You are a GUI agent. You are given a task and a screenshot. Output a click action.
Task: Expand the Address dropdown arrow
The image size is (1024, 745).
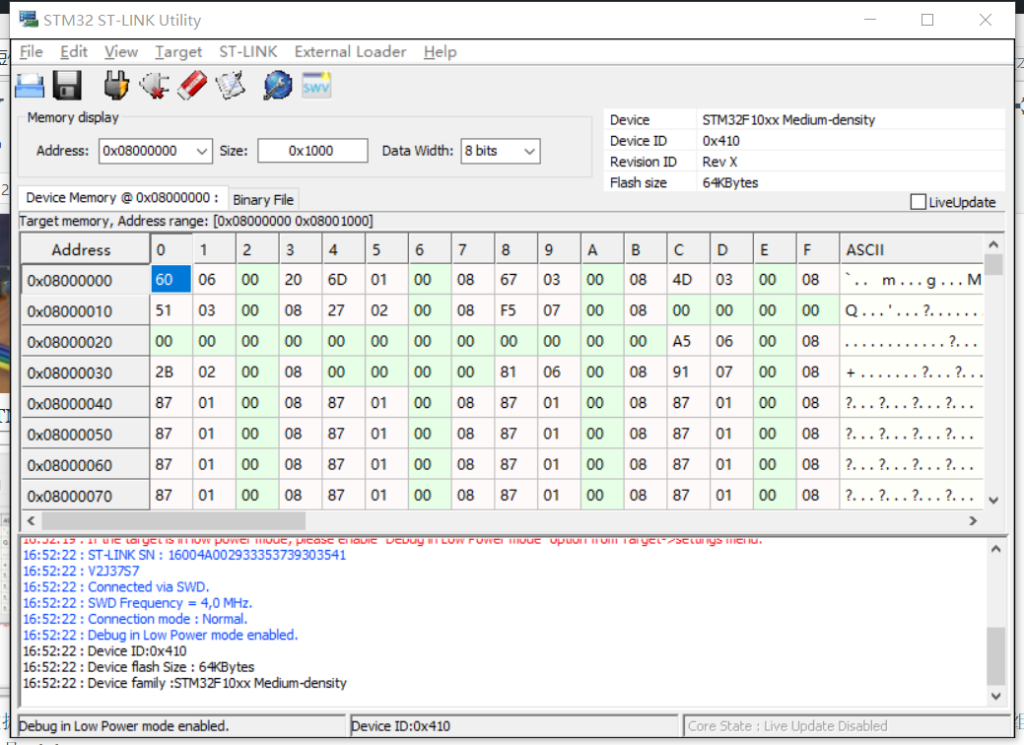[x=202, y=151]
